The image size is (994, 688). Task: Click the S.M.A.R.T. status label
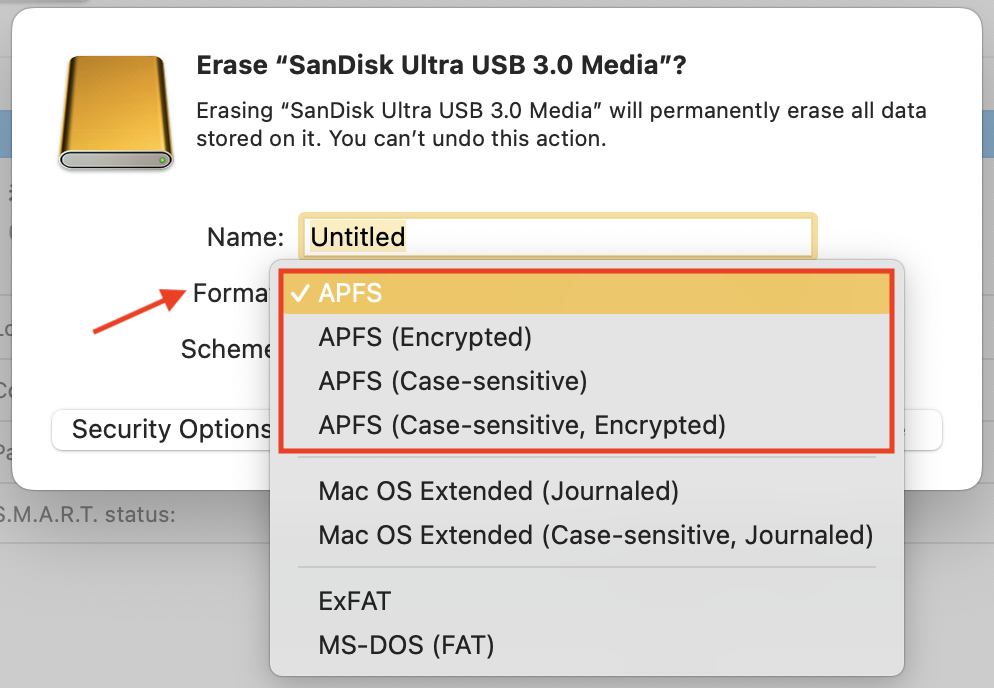pos(88,514)
